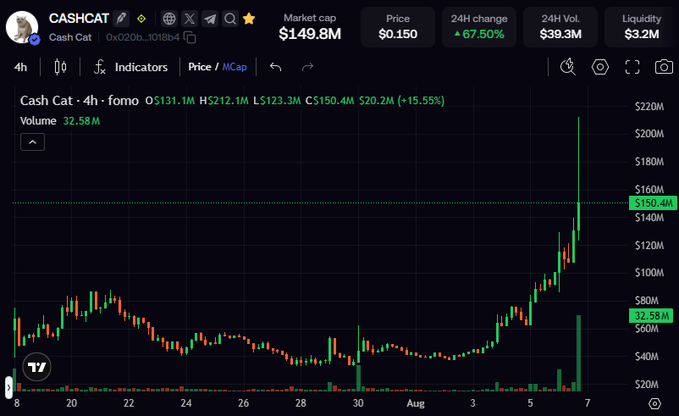Click the TradingView logo button

click(37, 367)
